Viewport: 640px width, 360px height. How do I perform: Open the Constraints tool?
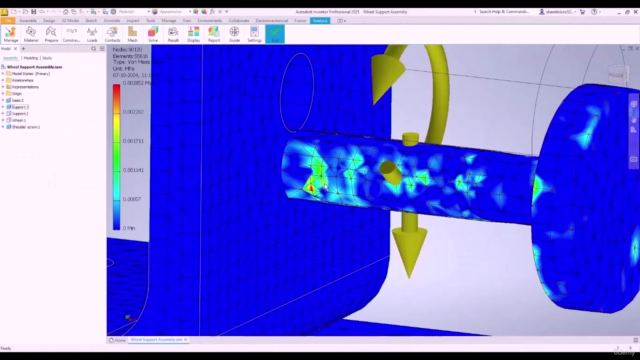point(71,34)
